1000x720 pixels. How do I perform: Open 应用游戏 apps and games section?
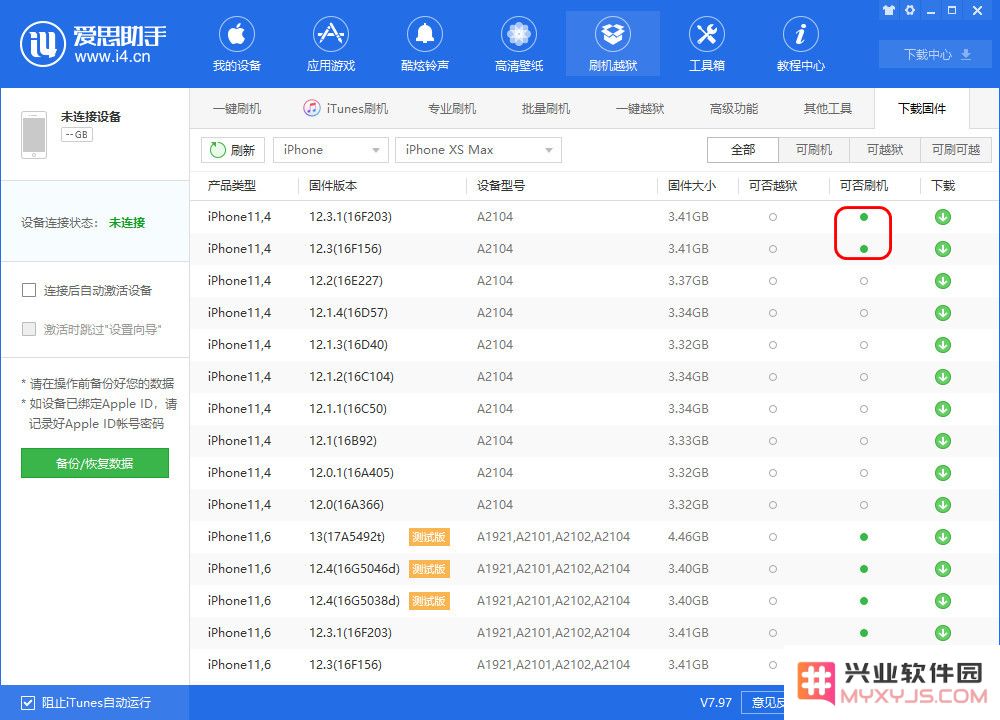coord(330,44)
